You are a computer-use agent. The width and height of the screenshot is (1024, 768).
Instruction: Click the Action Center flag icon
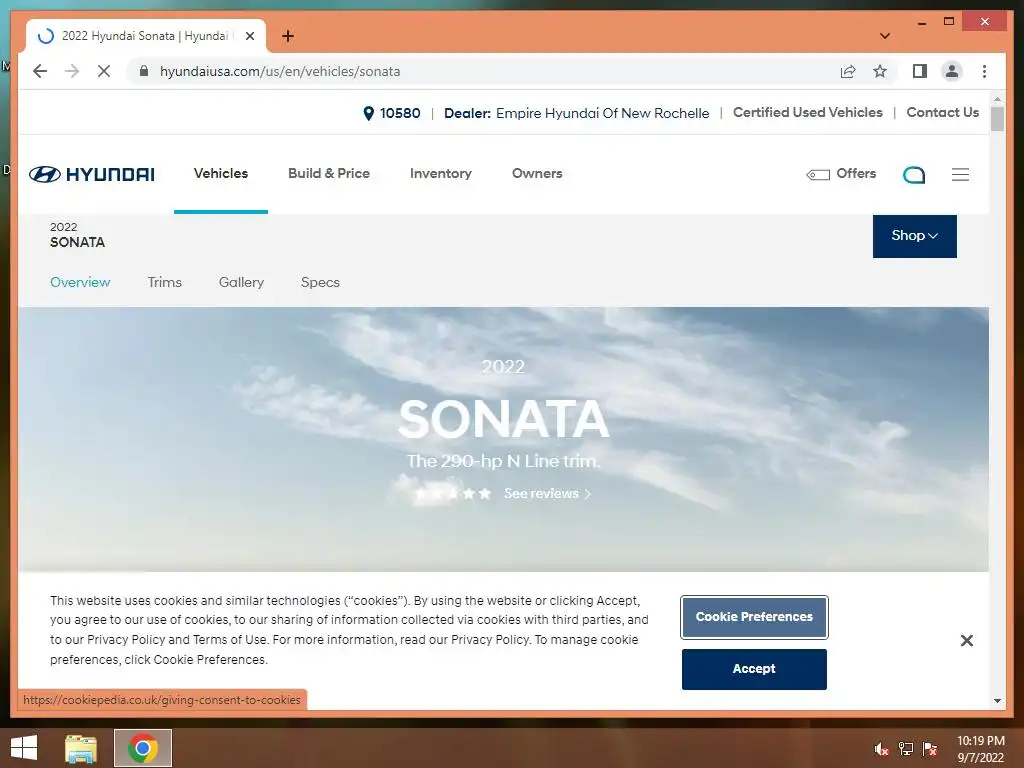coord(930,749)
